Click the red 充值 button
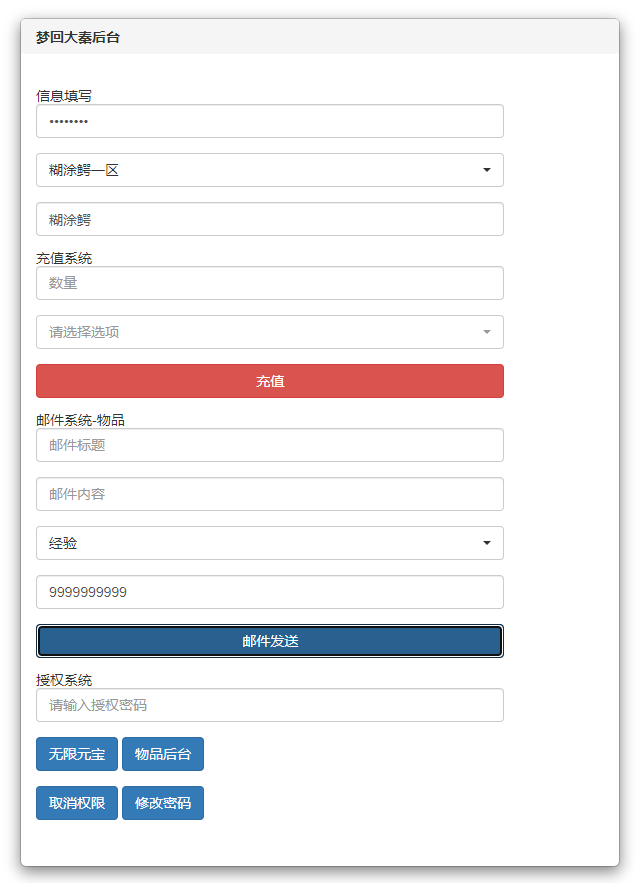636x883 pixels. coord(269,381)
